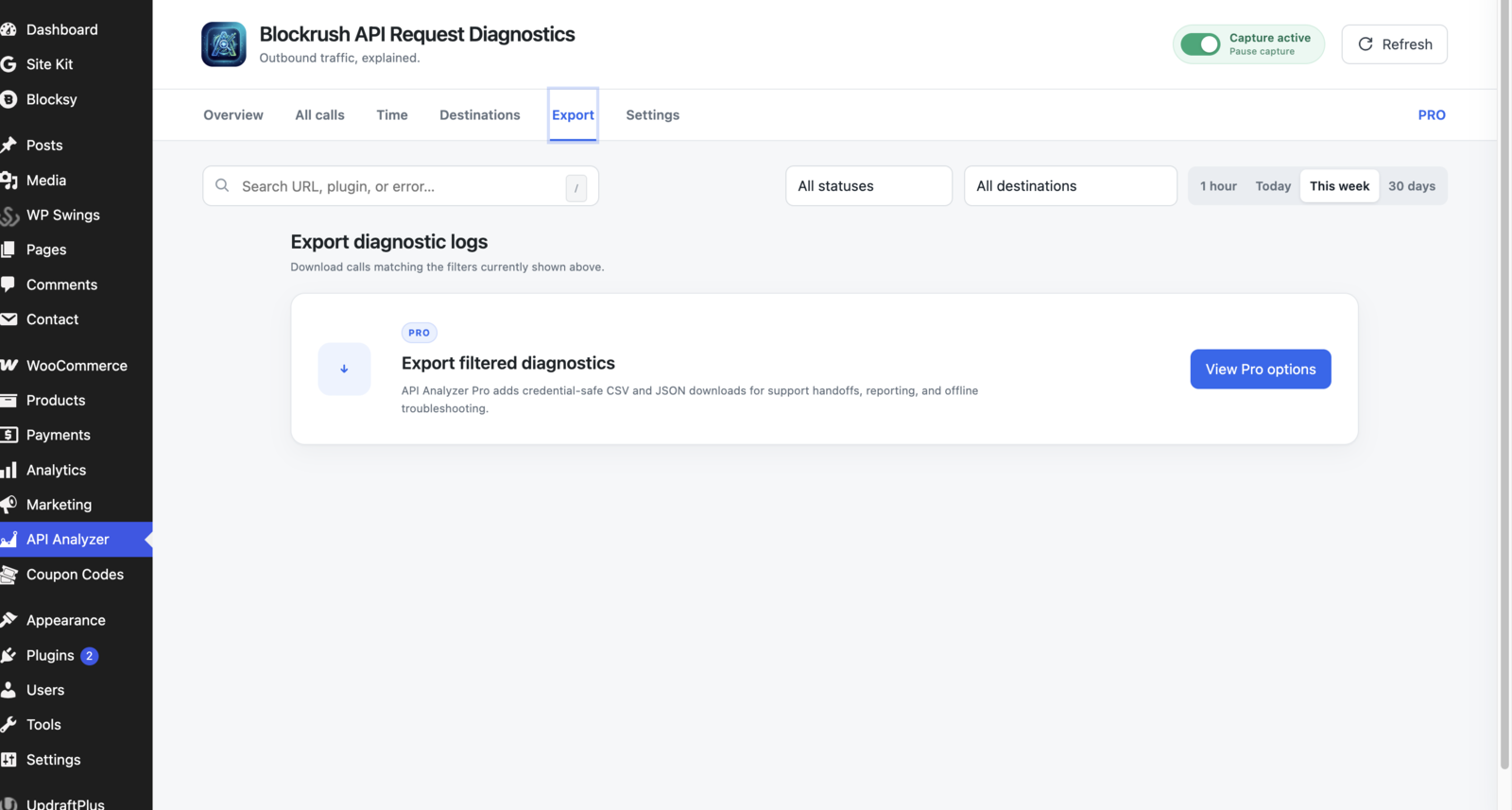Click the Plugins update count badge

[x=90, y=656]
